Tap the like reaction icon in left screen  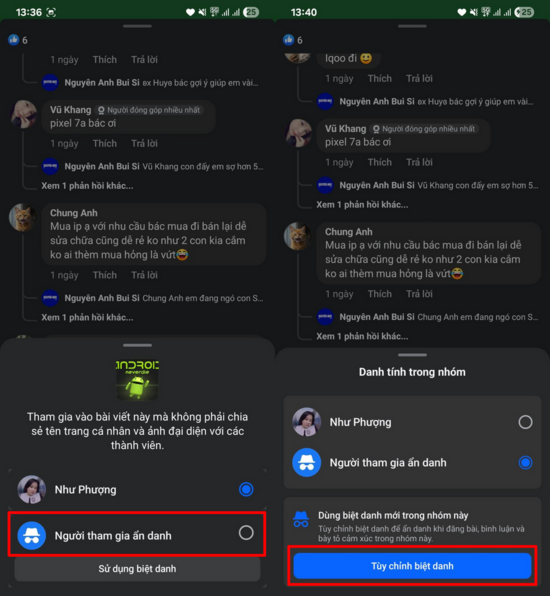(14, 40)
